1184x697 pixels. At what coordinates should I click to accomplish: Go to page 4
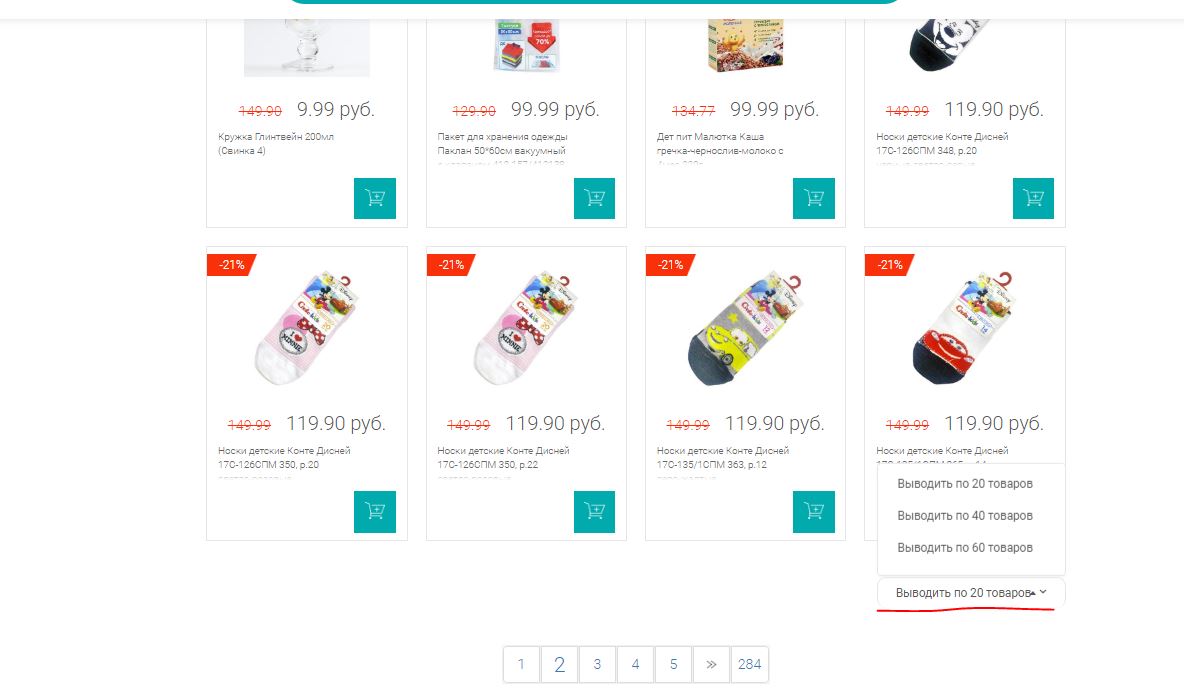(x=636, y=665)
